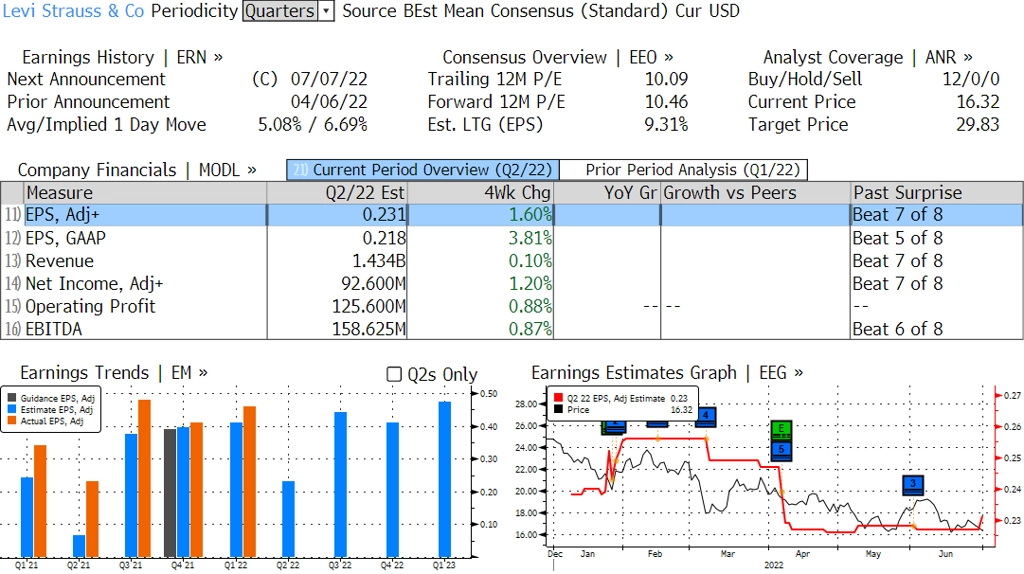Enable the Q2s Only checkbox
1024x574 pixels.
coord(394,374)
